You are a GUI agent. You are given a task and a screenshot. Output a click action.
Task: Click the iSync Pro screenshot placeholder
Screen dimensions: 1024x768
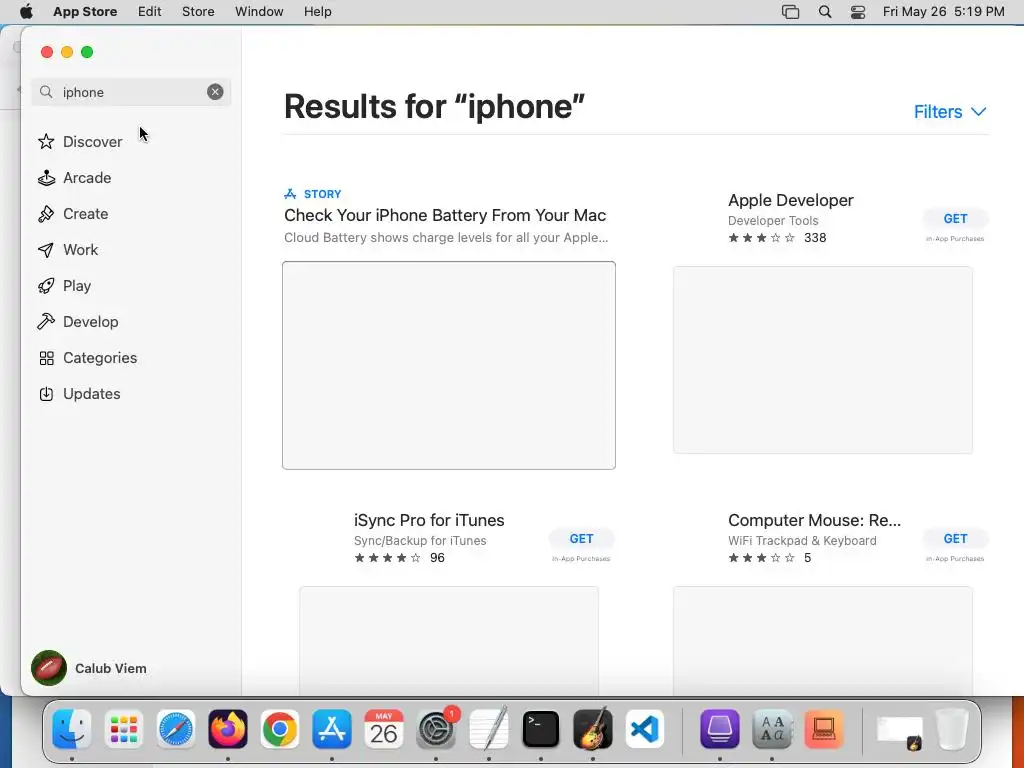coord(449,641)
